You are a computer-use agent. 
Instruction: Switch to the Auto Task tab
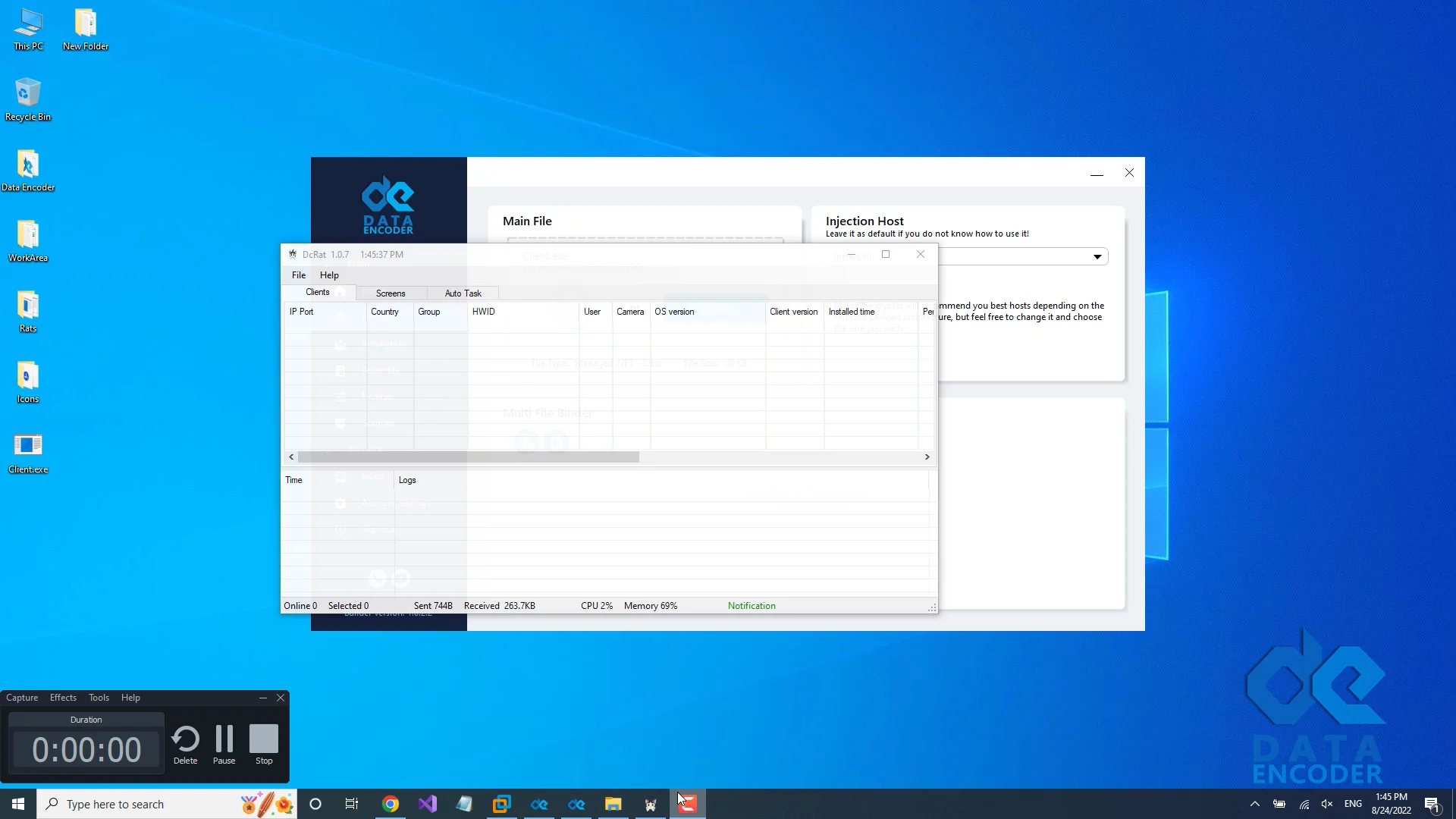463,293
